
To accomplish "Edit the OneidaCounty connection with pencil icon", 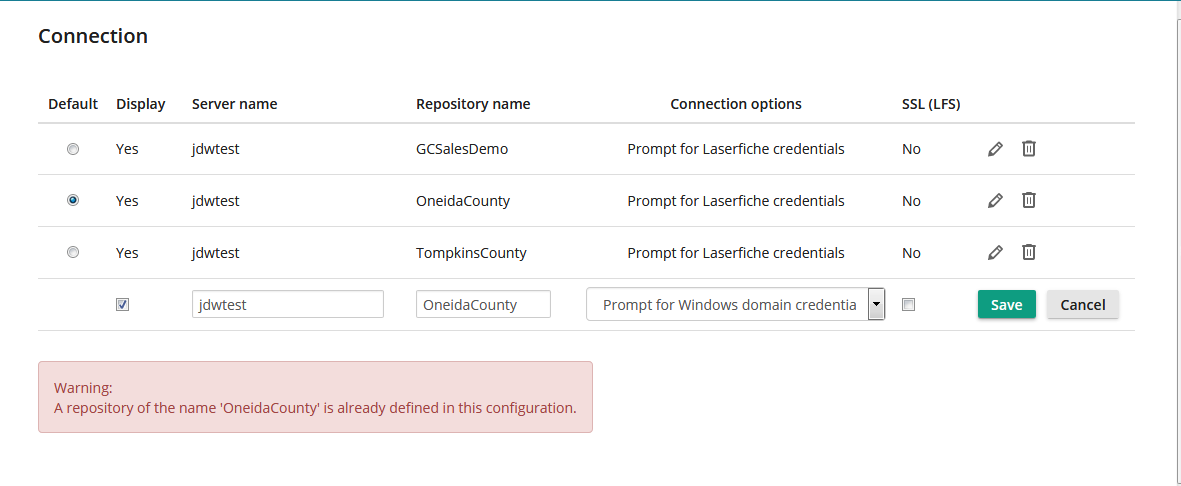I will coord(995,200).
